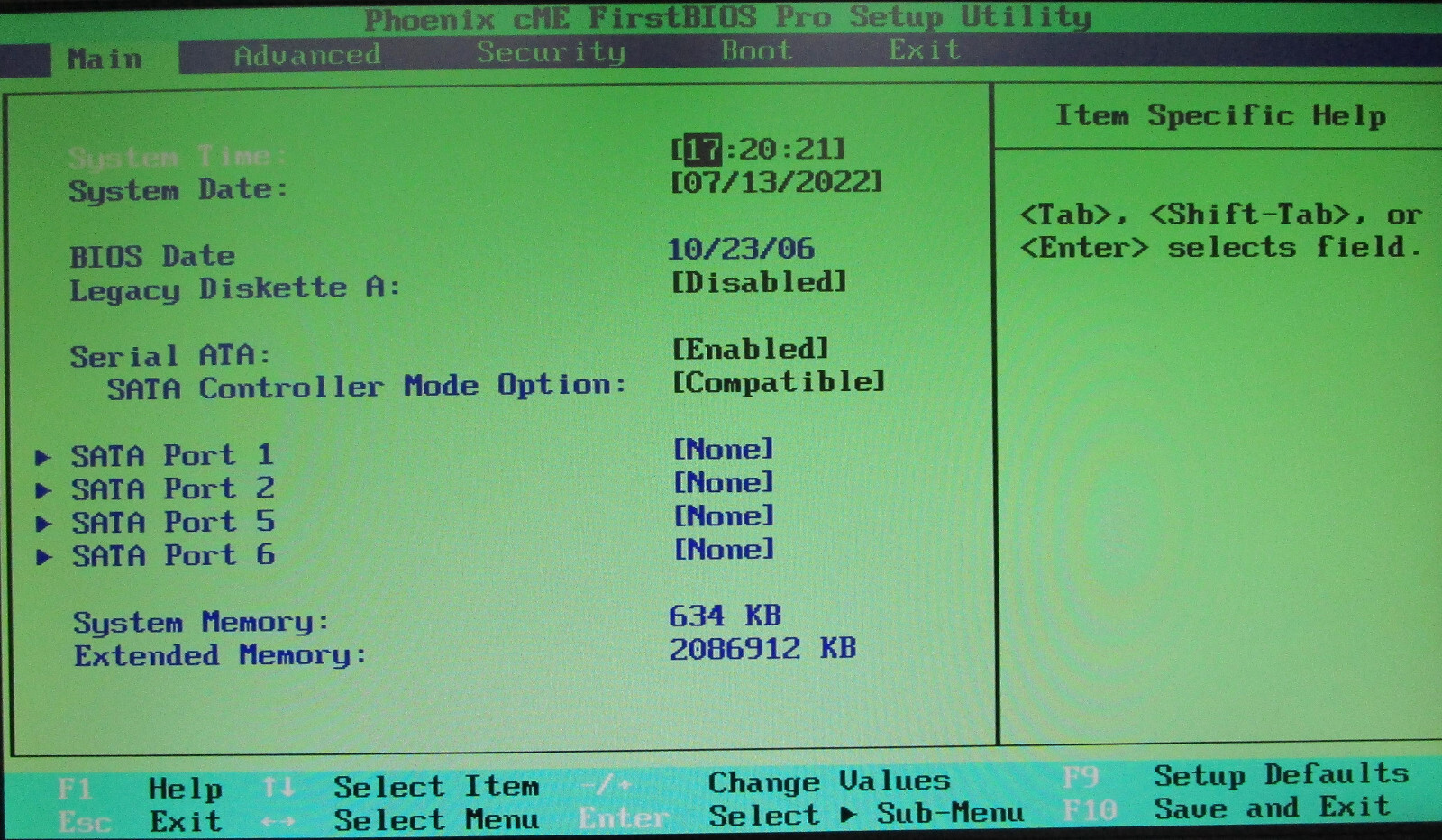Click the Legacy Diskette A label
This screenshot has height=840, width=1442.
tap(235, 289)
